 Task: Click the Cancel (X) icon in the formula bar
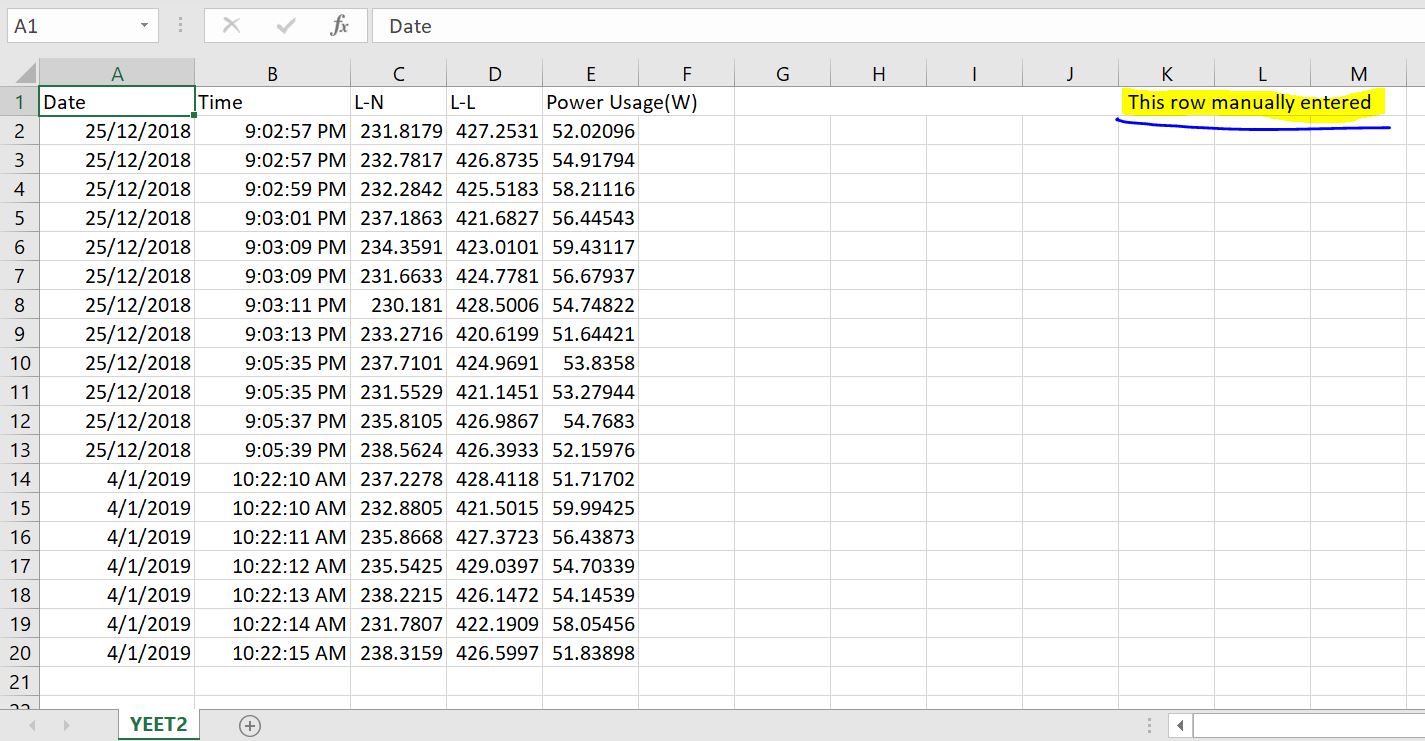pyautogui.click(x=231, y=26)
